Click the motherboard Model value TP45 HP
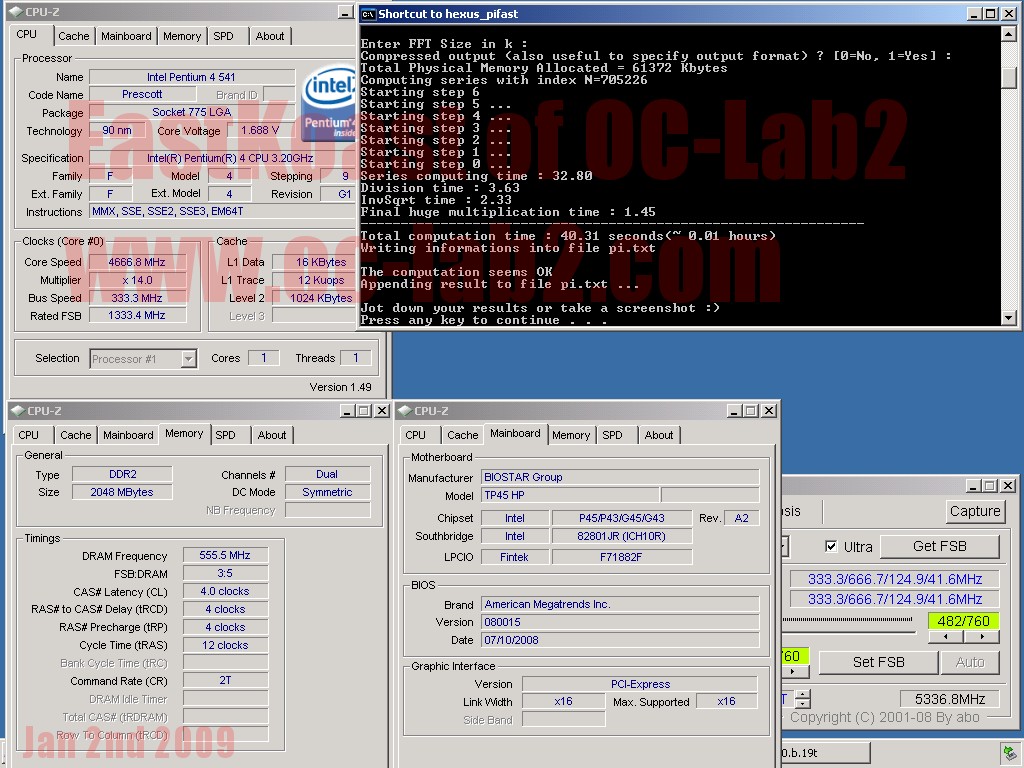 pos(570,495)
